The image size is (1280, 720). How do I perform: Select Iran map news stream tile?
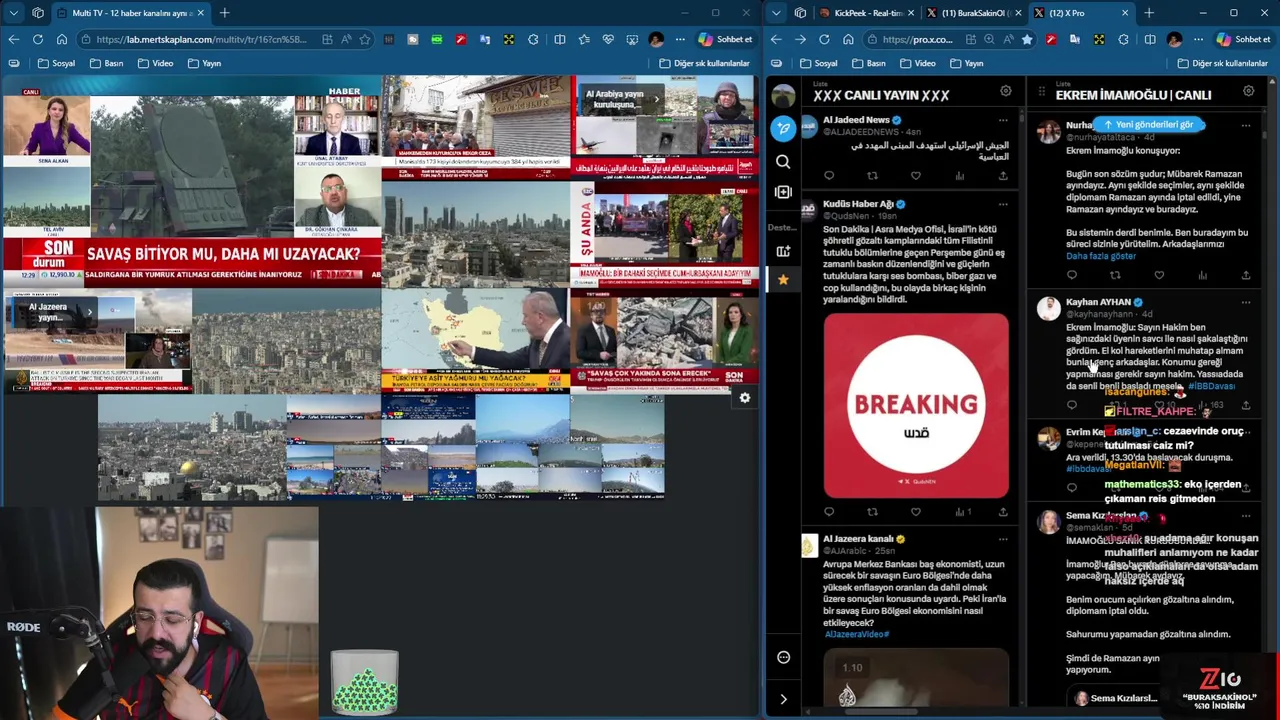[x=475, y=339]
